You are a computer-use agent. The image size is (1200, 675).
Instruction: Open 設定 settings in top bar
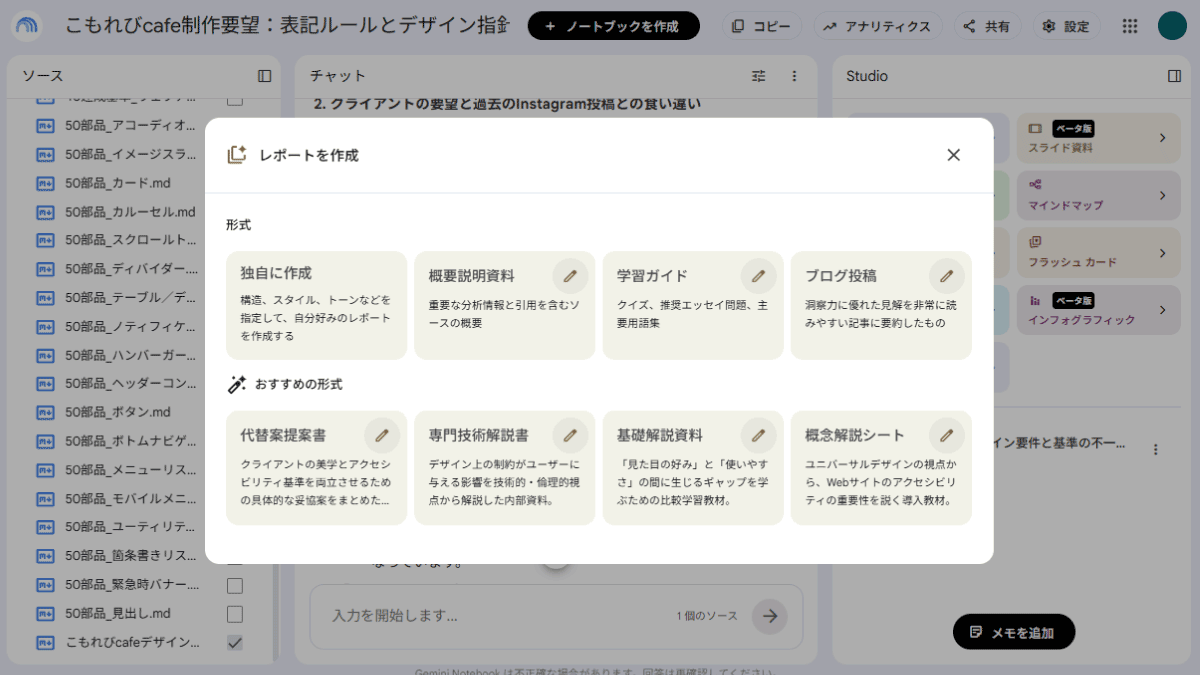(1066, 26)
